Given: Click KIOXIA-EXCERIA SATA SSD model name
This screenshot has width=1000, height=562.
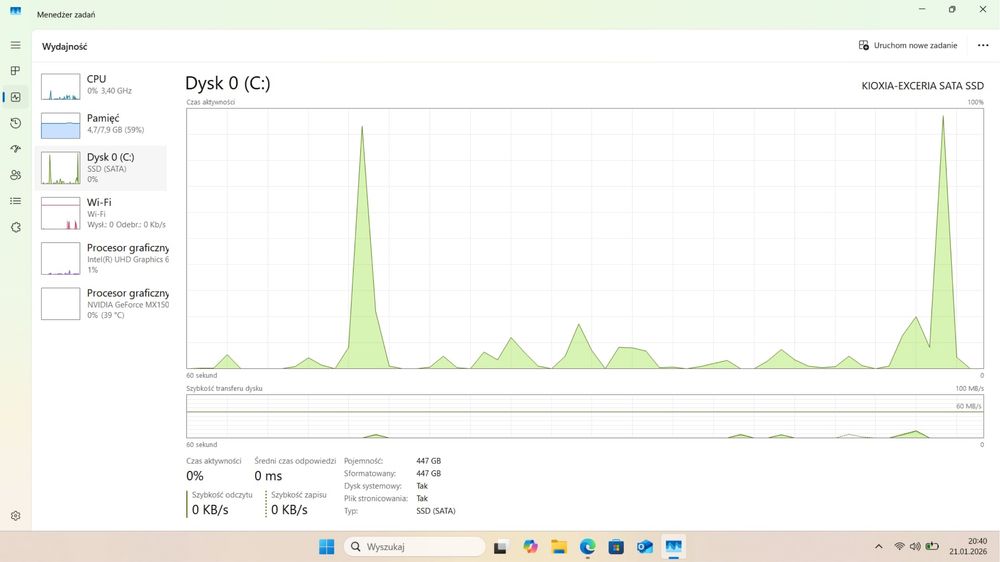Looking at the screenshot, I should pyautogui.click(x=922, y=85).
